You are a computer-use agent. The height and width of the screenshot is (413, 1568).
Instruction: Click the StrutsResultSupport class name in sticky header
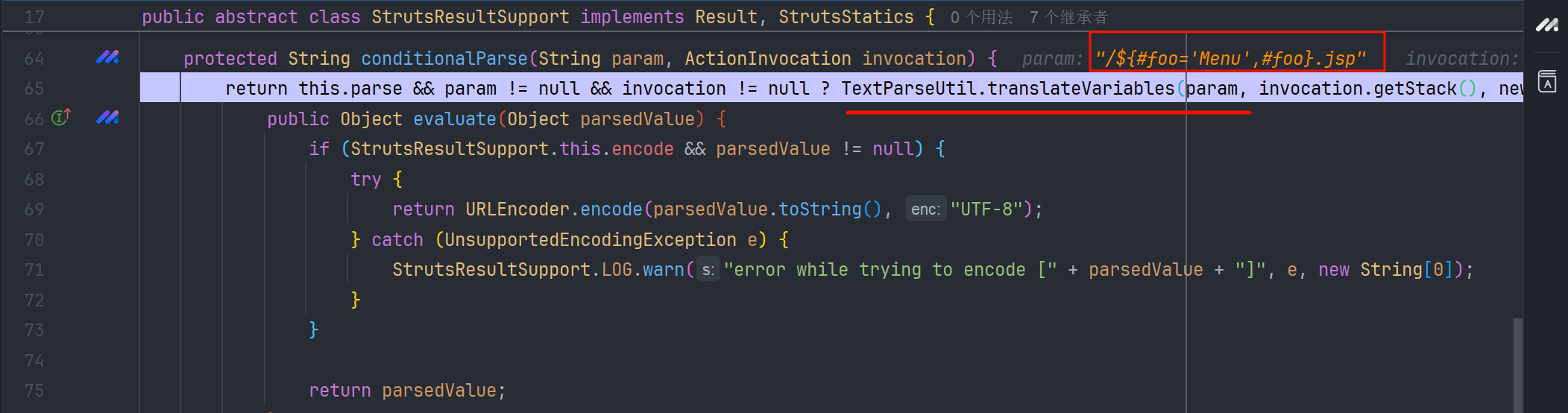click(470, 17)
